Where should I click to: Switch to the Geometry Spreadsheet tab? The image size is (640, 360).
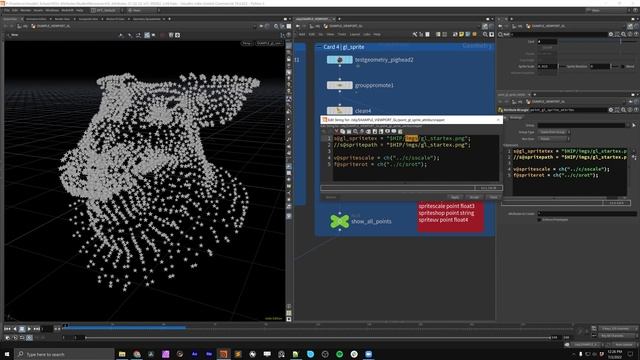147,19
